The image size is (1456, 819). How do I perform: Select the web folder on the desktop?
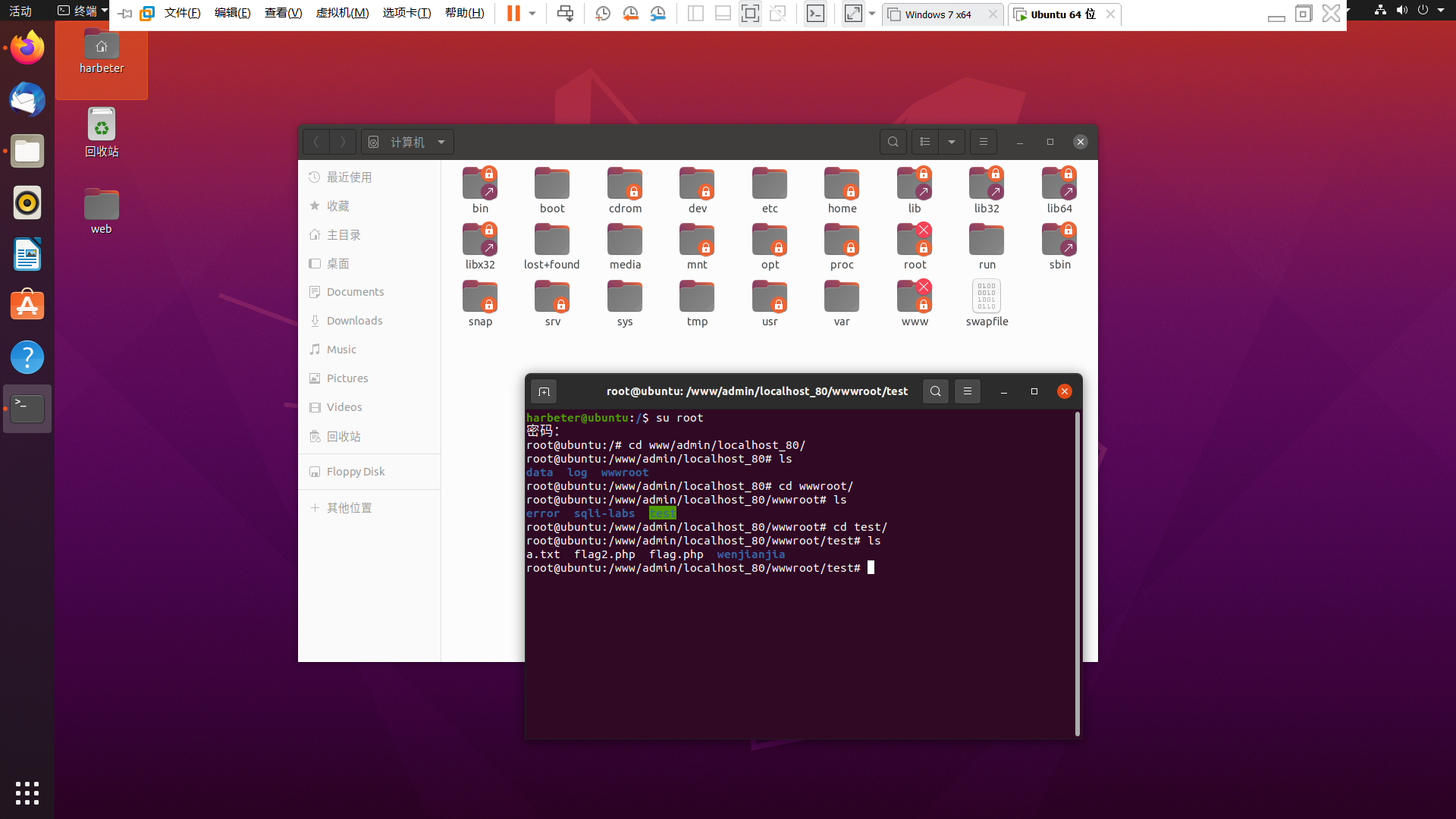(102, 212)
